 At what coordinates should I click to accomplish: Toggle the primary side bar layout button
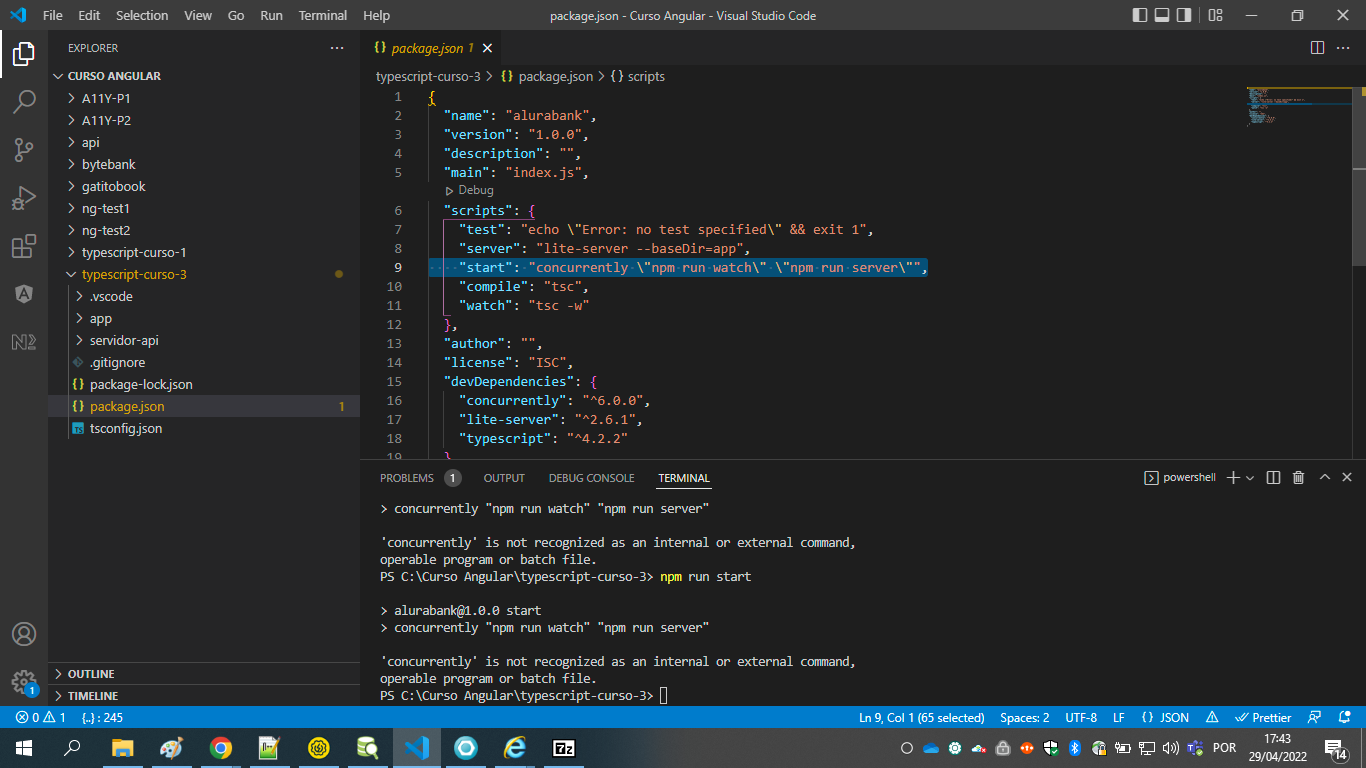(1140, 15)
